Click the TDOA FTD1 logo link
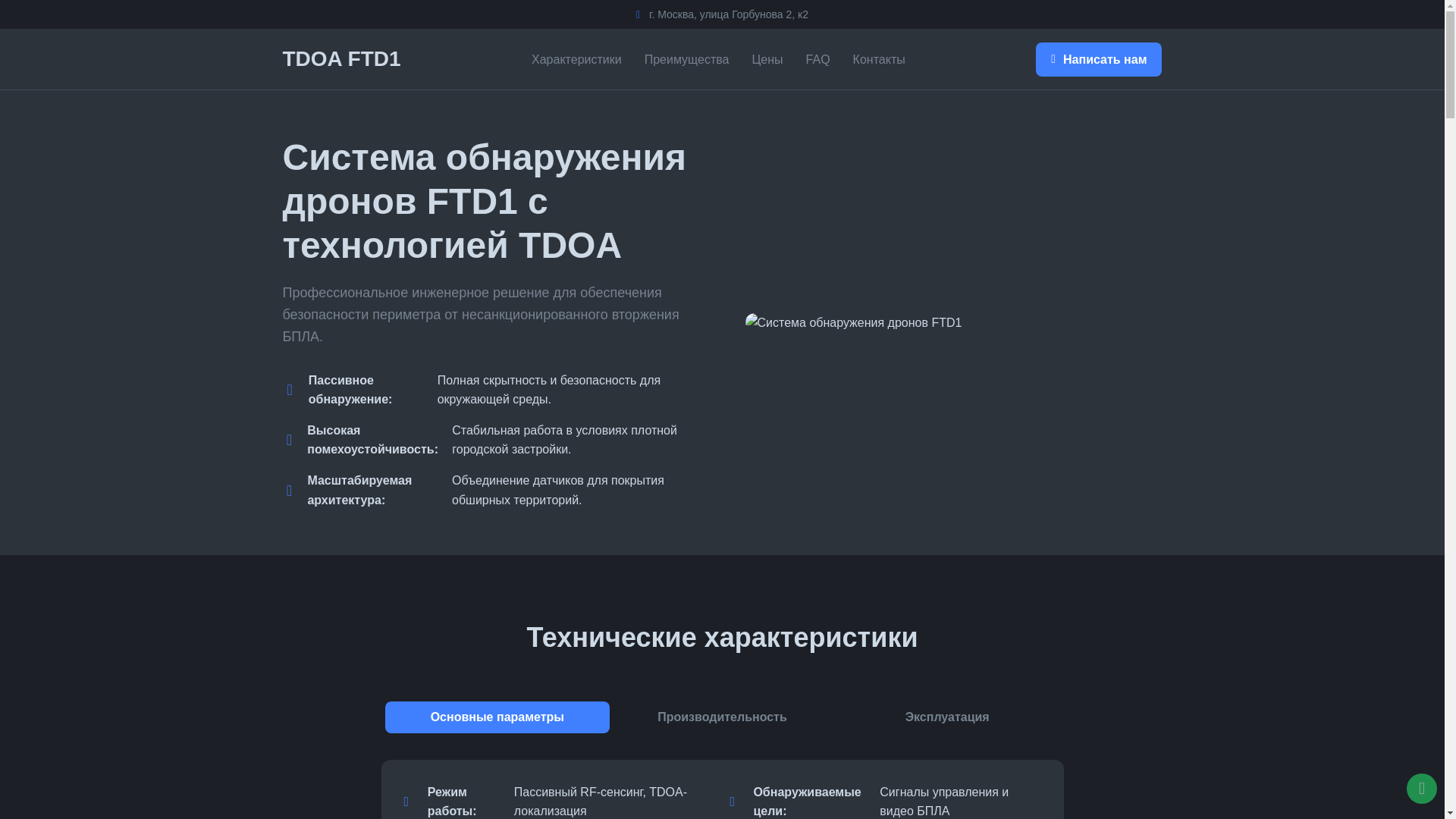 341,58
